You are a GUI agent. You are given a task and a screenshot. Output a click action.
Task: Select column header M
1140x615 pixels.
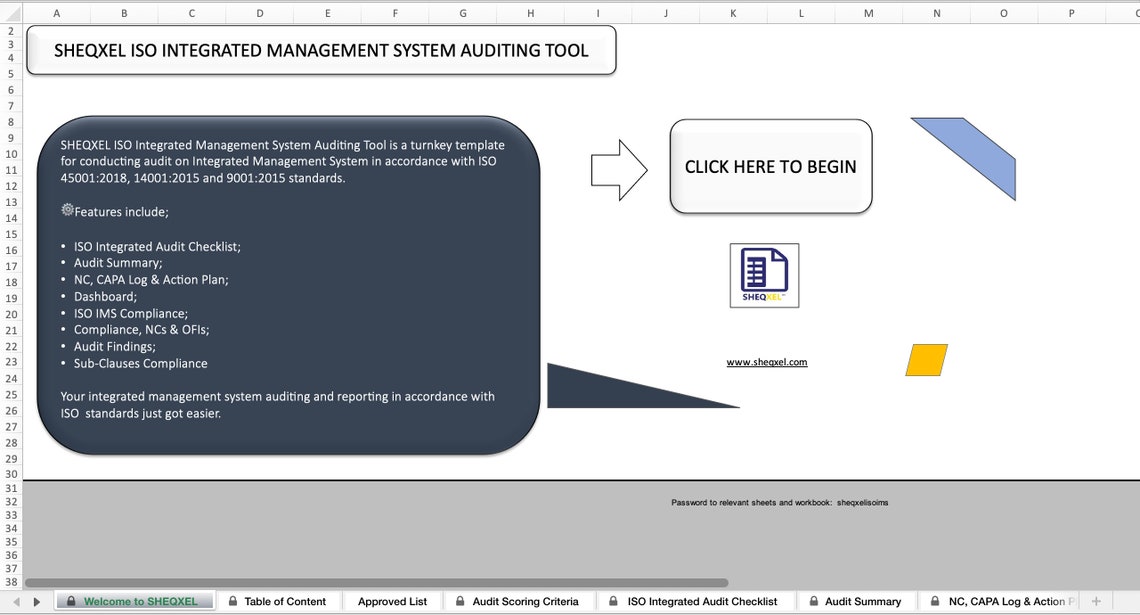click(x=867, y=13)
